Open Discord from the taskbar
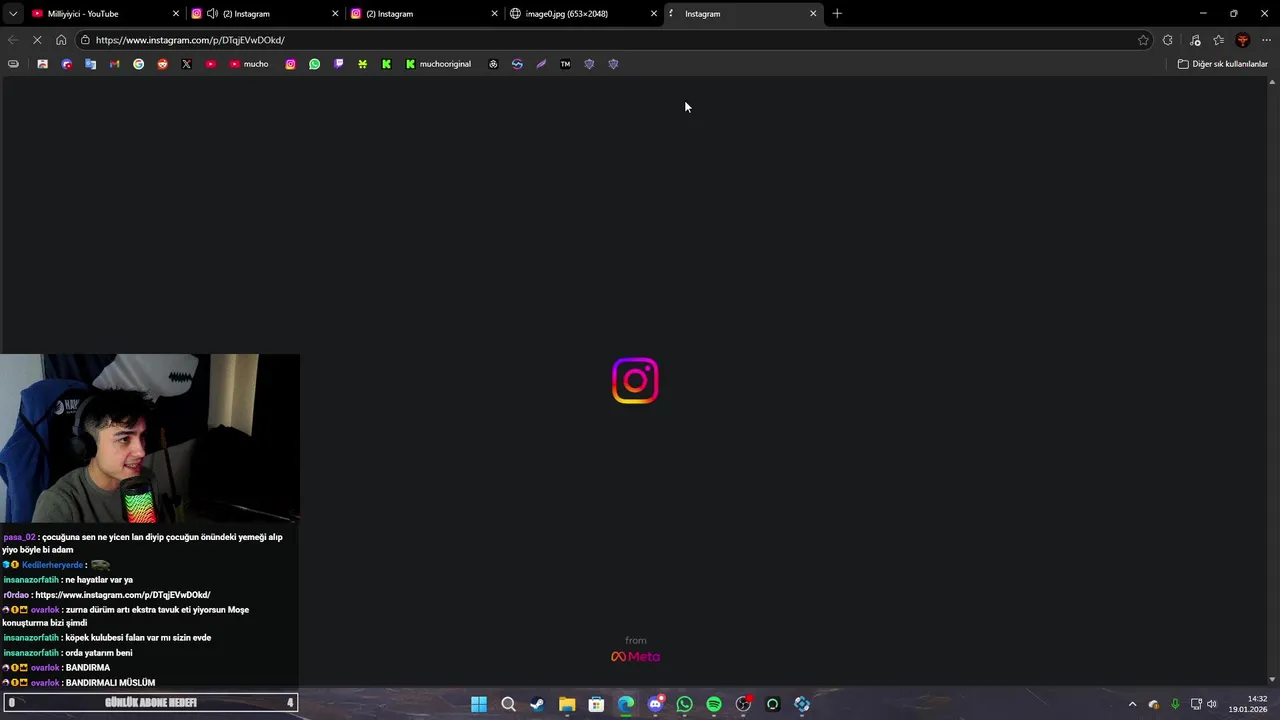 (x=655, y=704)
